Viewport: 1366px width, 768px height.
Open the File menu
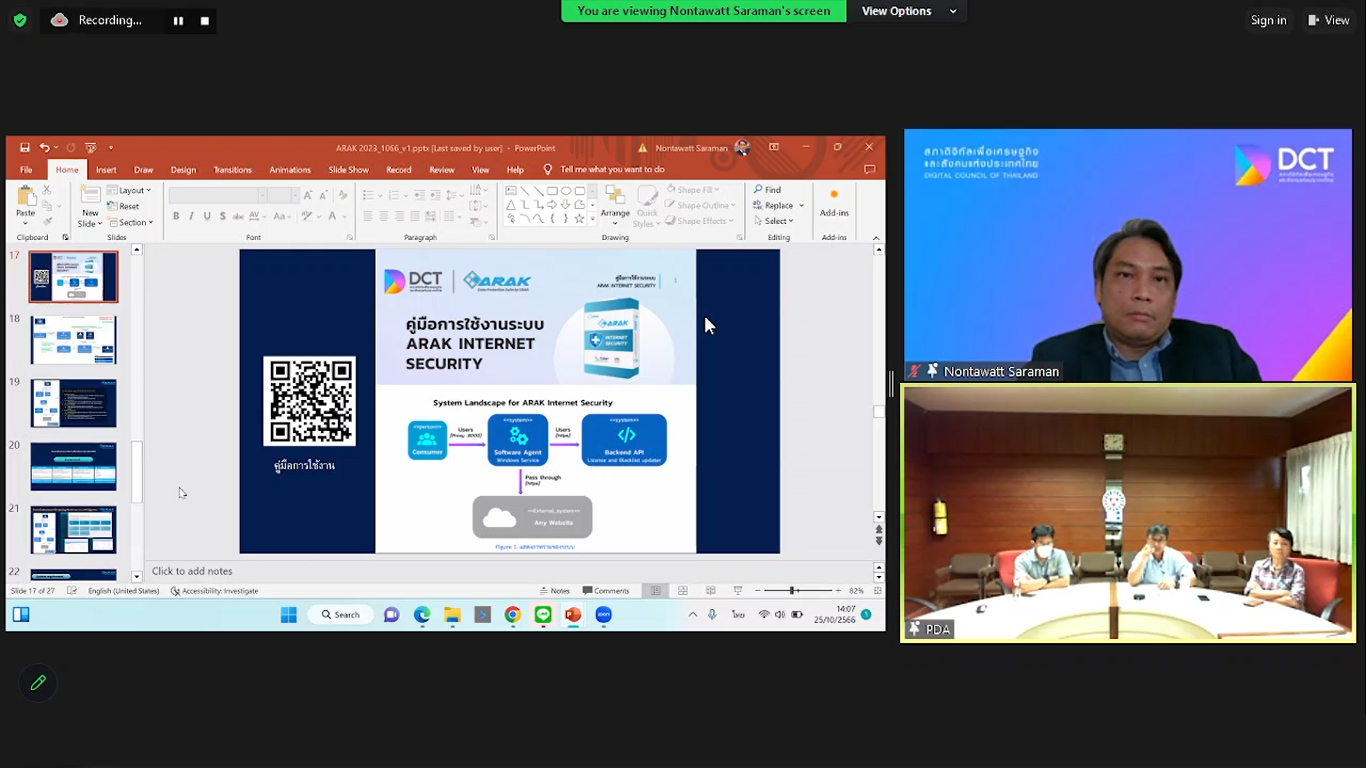point(26,170)
